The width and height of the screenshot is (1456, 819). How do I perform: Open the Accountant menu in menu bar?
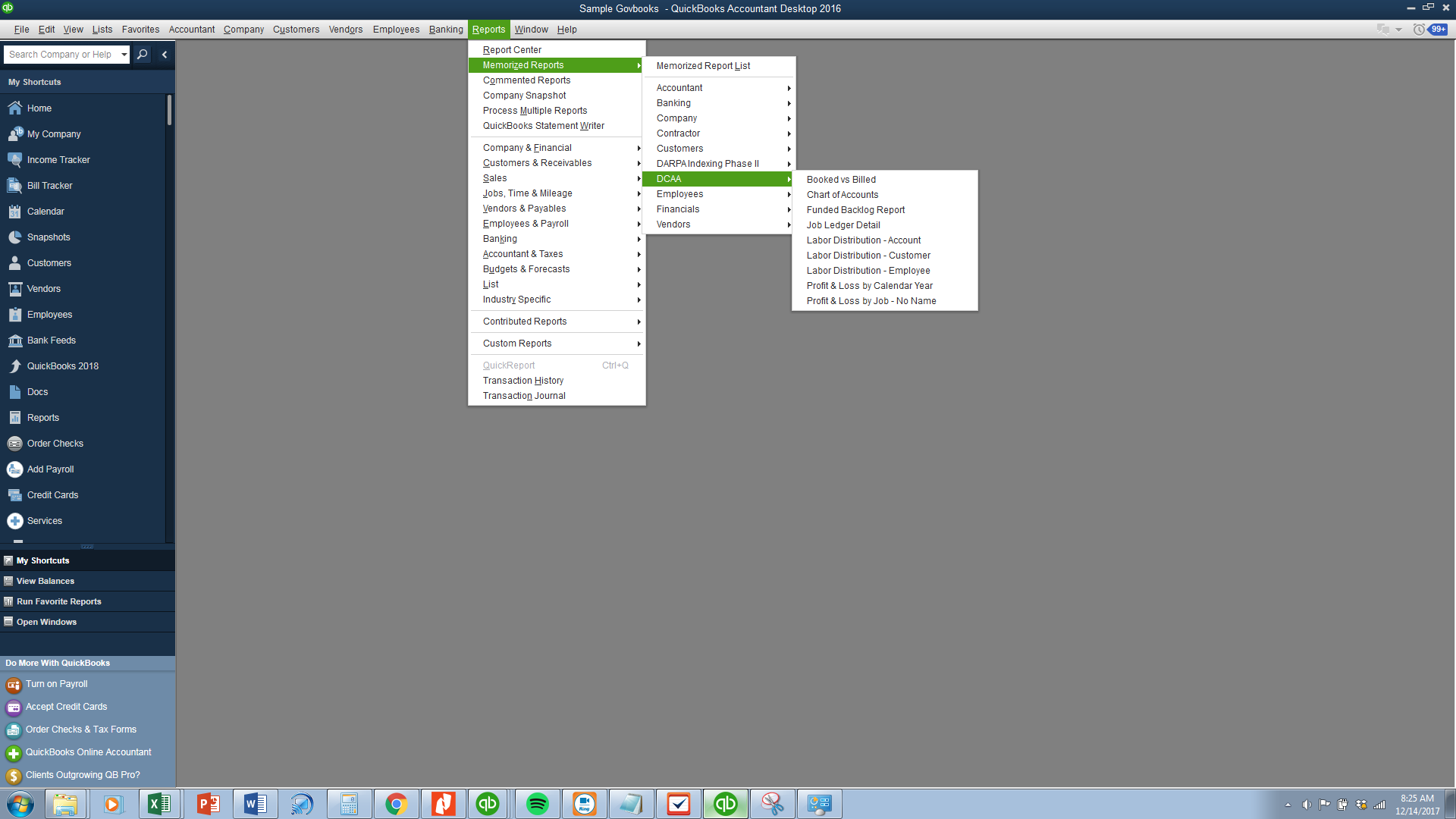191,30
